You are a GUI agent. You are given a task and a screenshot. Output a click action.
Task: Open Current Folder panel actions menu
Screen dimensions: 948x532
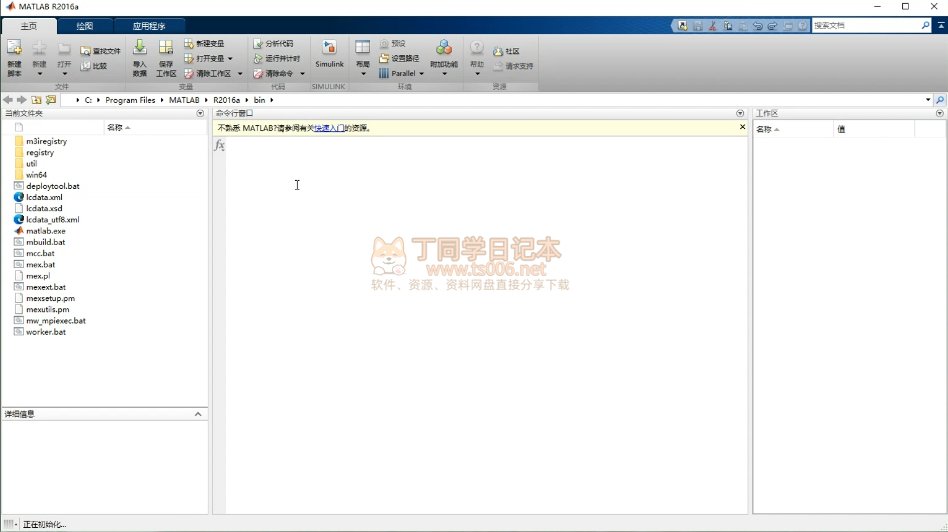coord(200,113)
